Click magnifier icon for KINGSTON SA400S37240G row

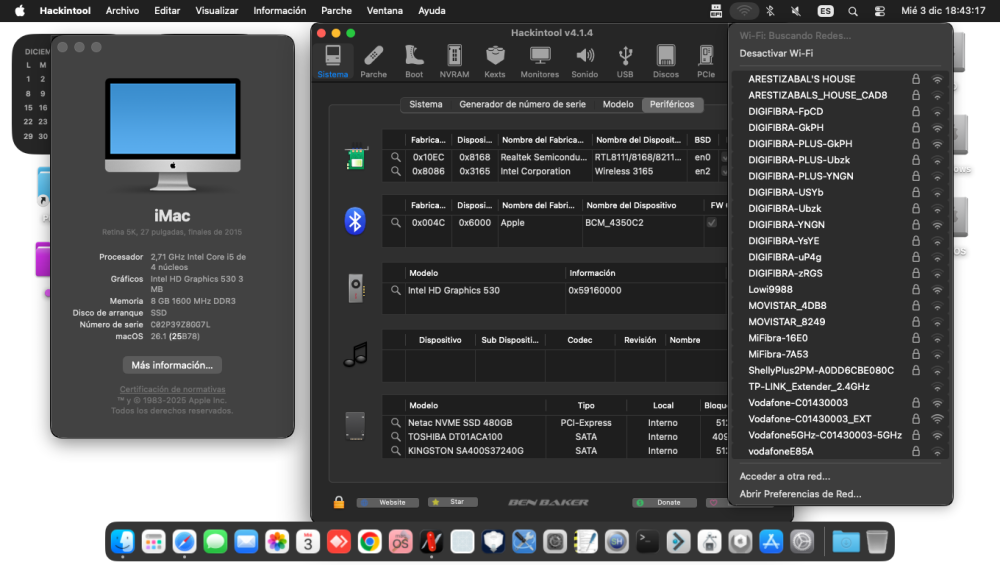point(396,451)
